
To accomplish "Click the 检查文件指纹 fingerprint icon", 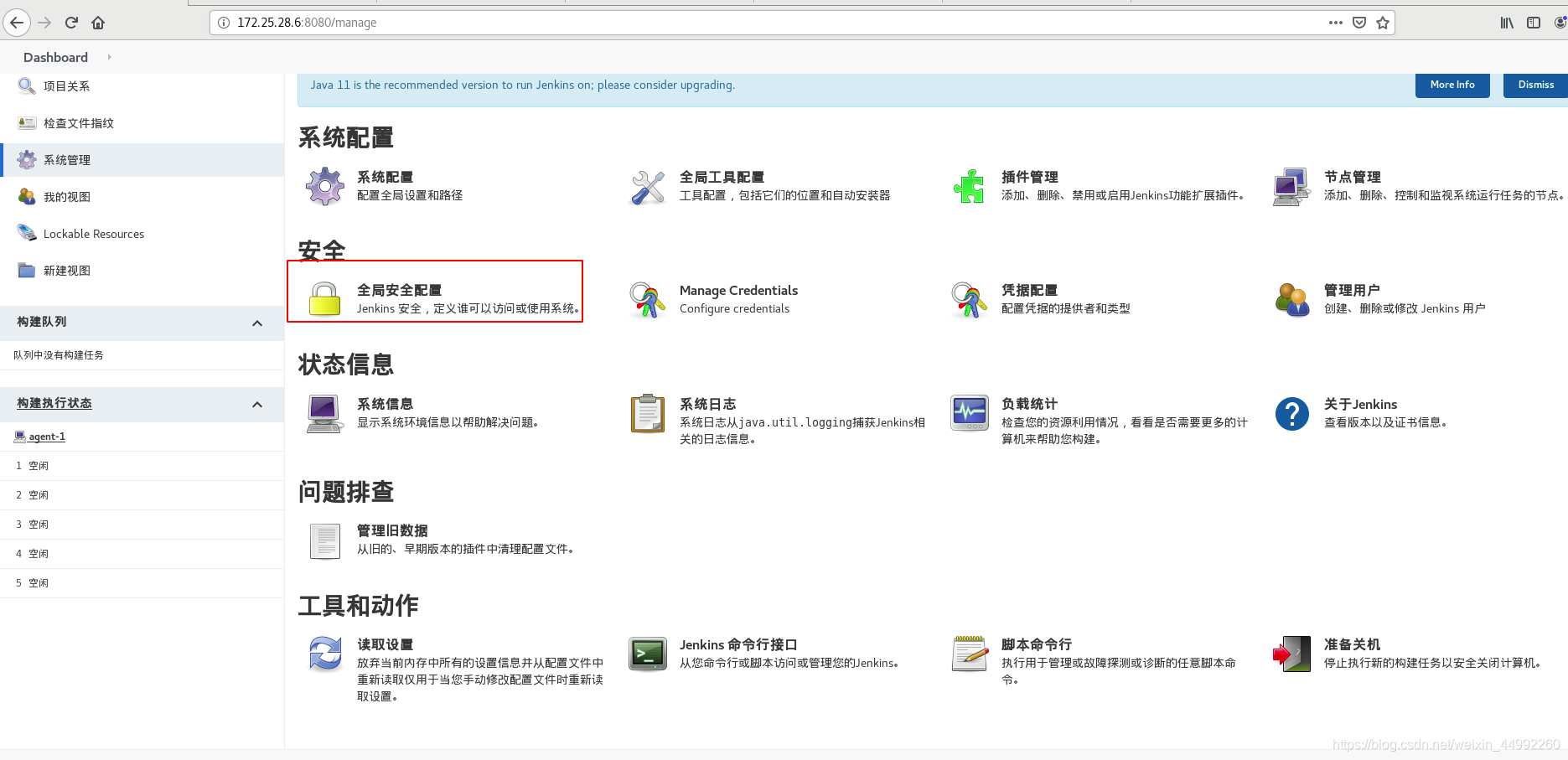I will click(x=27, y=122).
